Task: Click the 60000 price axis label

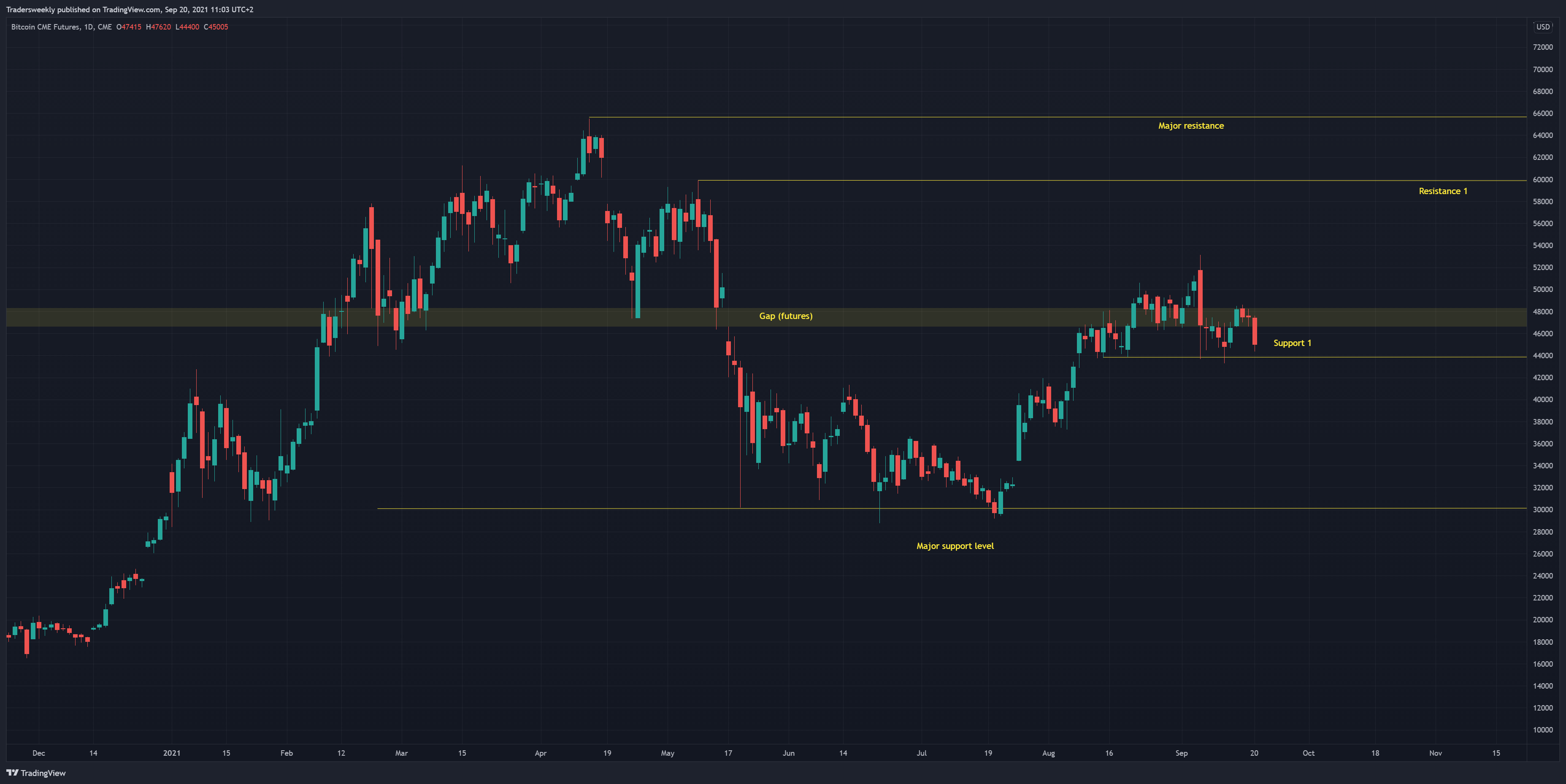Action: [1542, 180]
